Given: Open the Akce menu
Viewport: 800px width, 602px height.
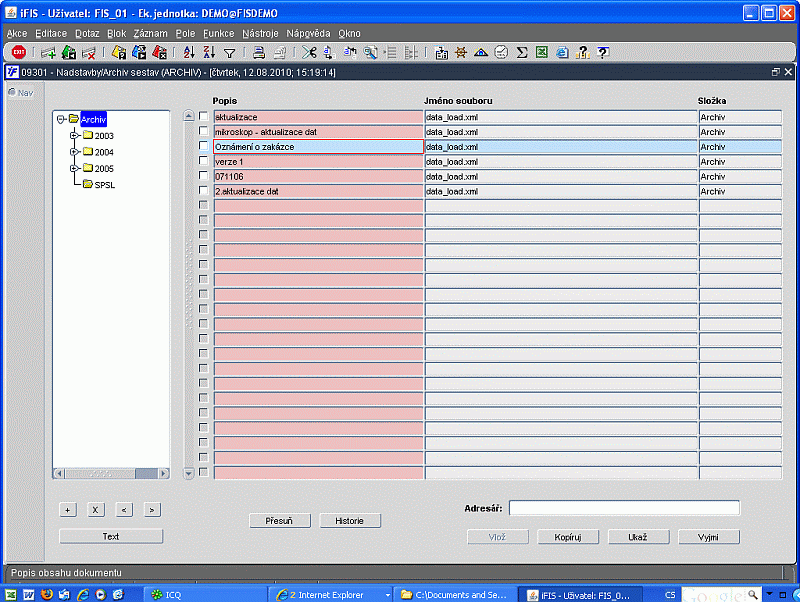Looking at the screenshot, I should coord(17,34).
